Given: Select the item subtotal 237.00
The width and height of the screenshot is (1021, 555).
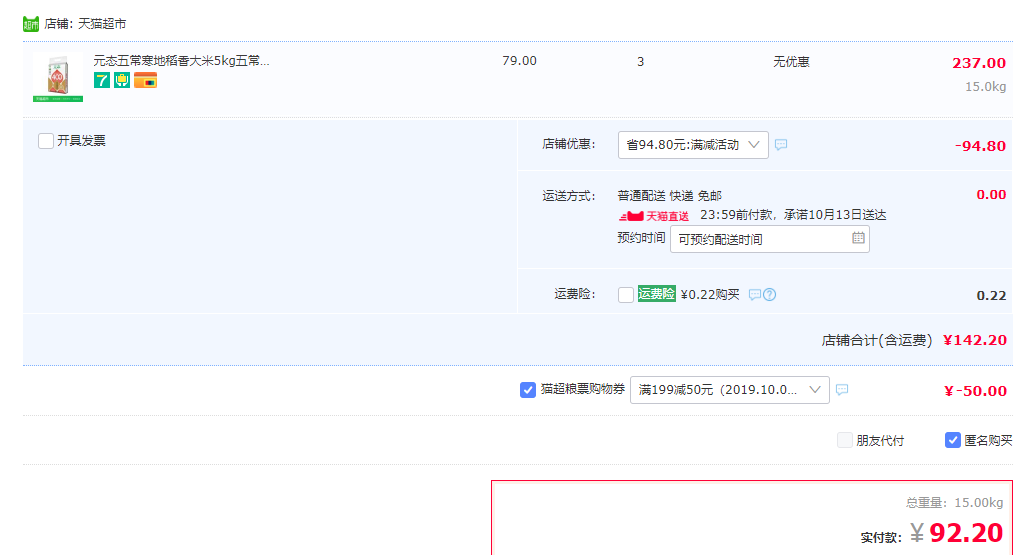Looking at the screenshot, I should [979, 63].
